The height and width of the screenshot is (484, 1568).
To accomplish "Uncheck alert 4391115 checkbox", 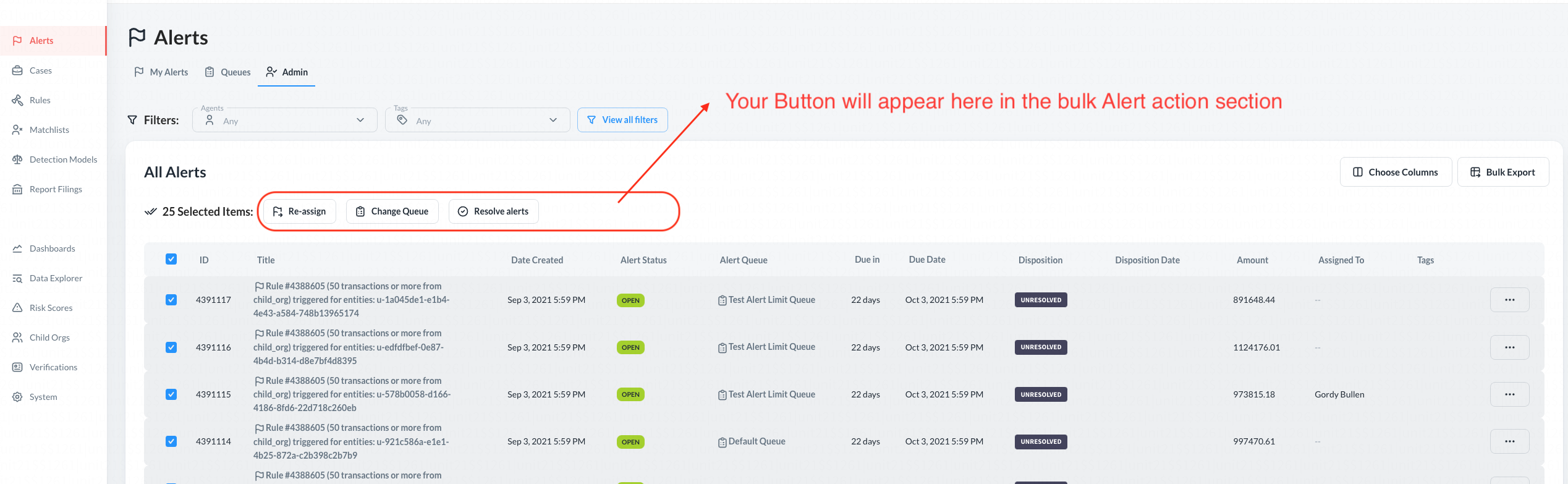I will point(171,394).
